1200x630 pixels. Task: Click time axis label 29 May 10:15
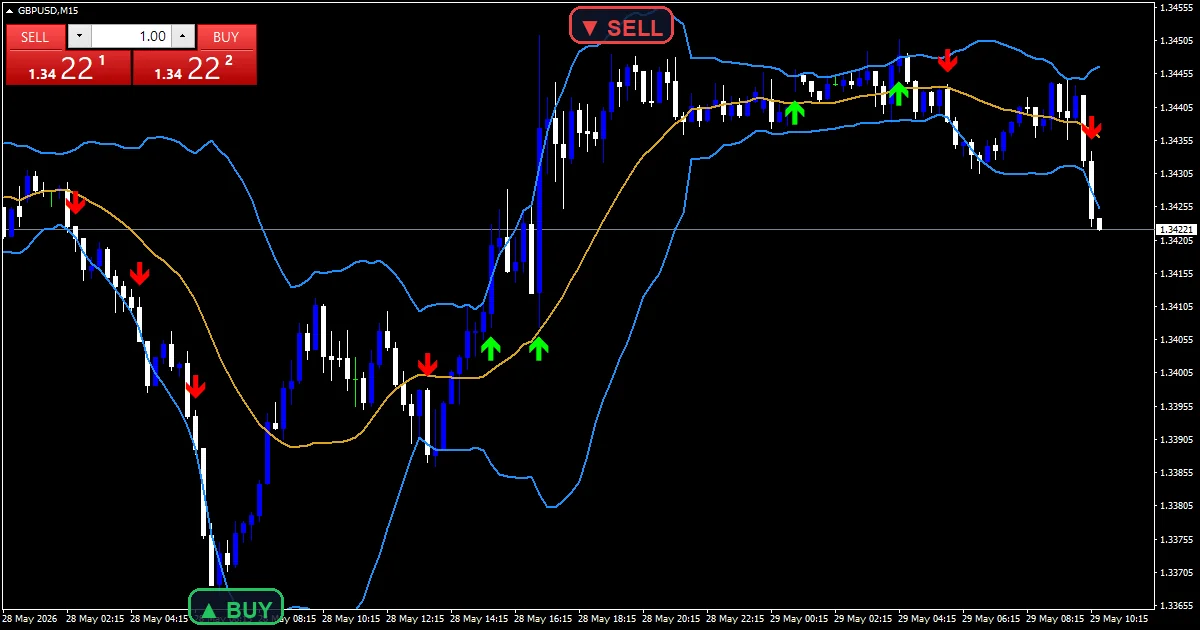tap(1117, 619)
